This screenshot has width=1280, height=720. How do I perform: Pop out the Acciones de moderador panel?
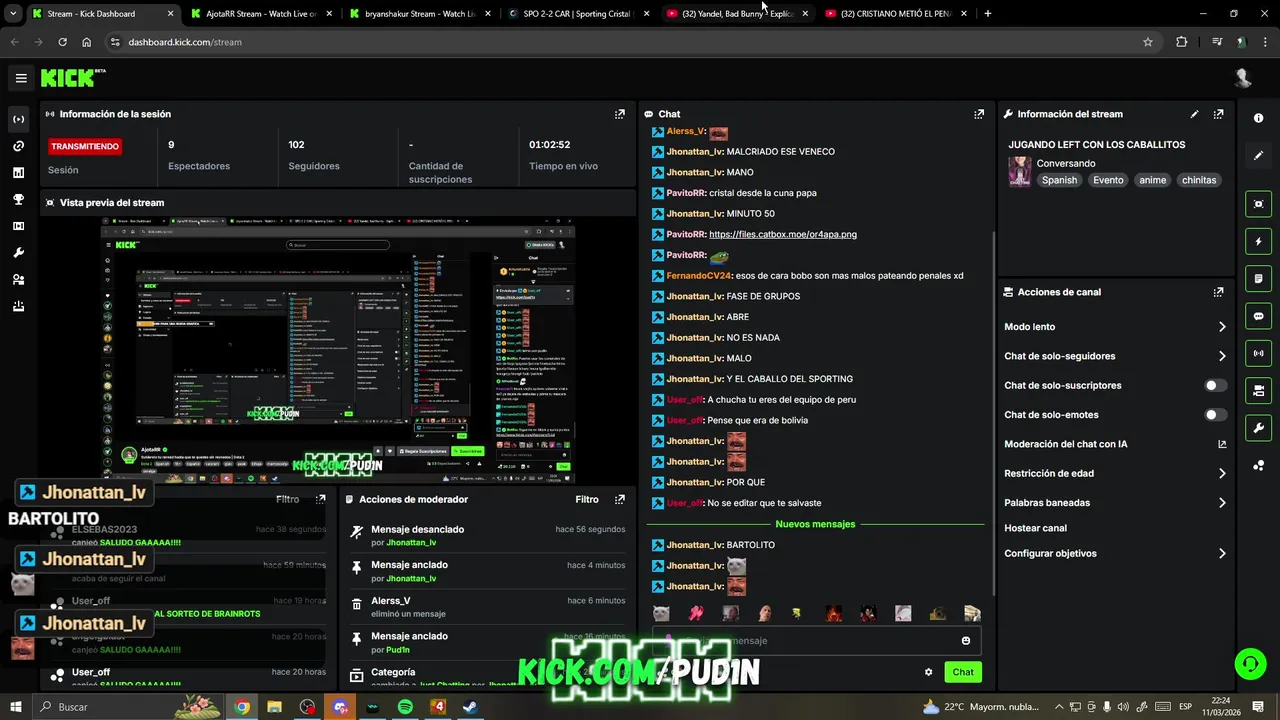point(619,499)
